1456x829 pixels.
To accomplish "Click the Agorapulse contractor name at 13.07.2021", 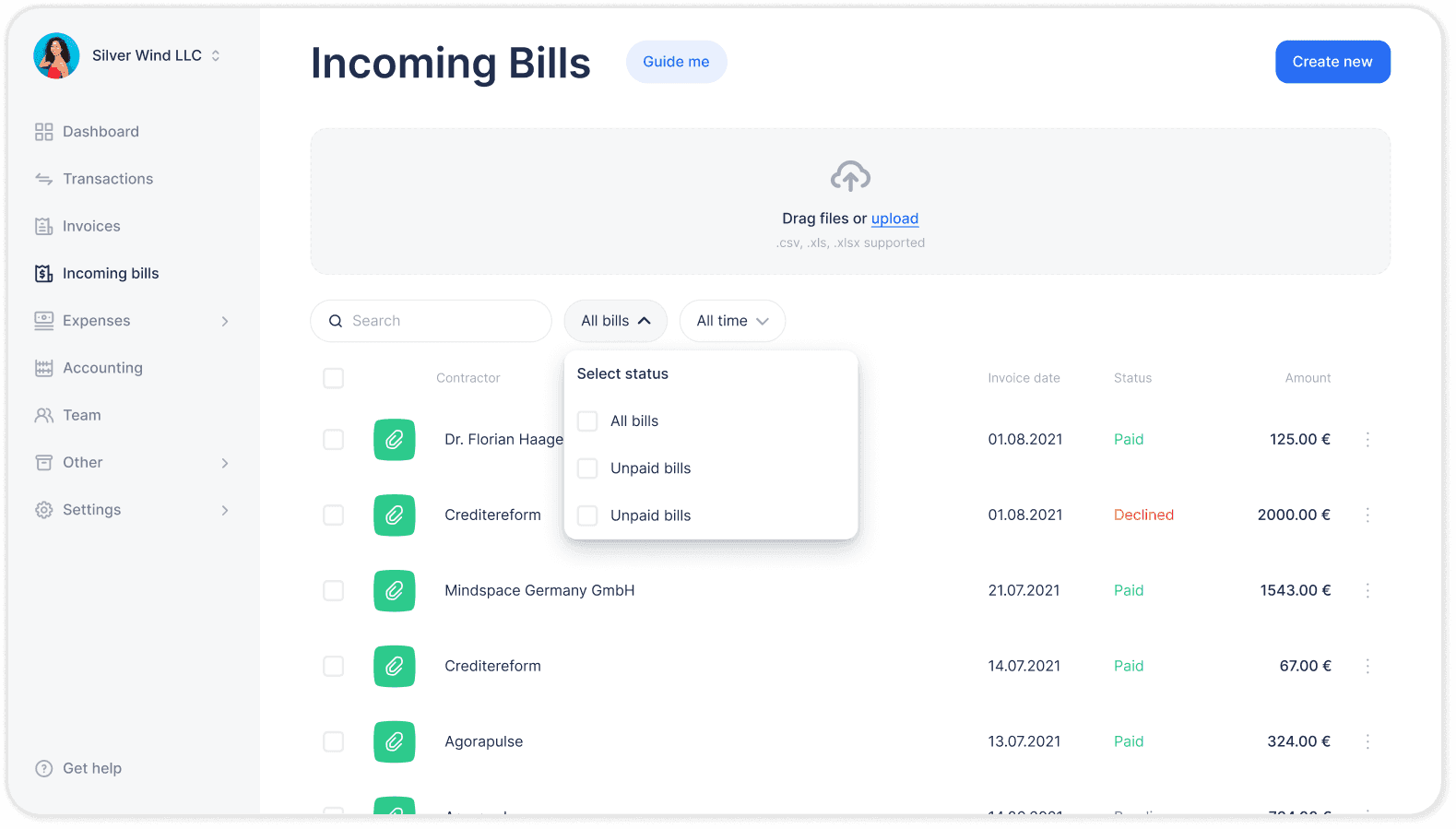I will [483, 742].
